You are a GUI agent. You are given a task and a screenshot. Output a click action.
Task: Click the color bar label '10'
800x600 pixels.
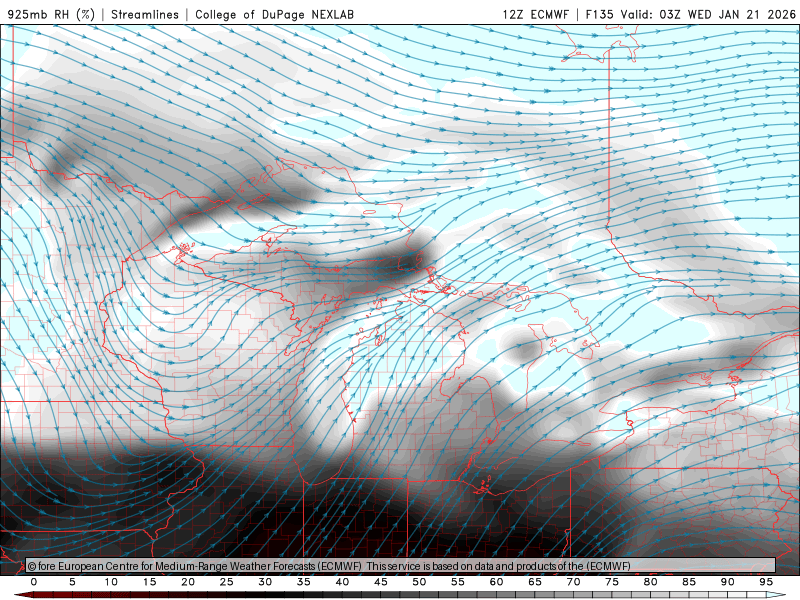[111, 582]
